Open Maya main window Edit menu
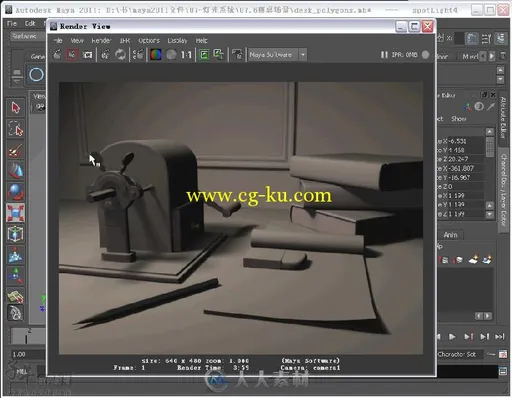The image size is (512, 398). coord(30,23)
